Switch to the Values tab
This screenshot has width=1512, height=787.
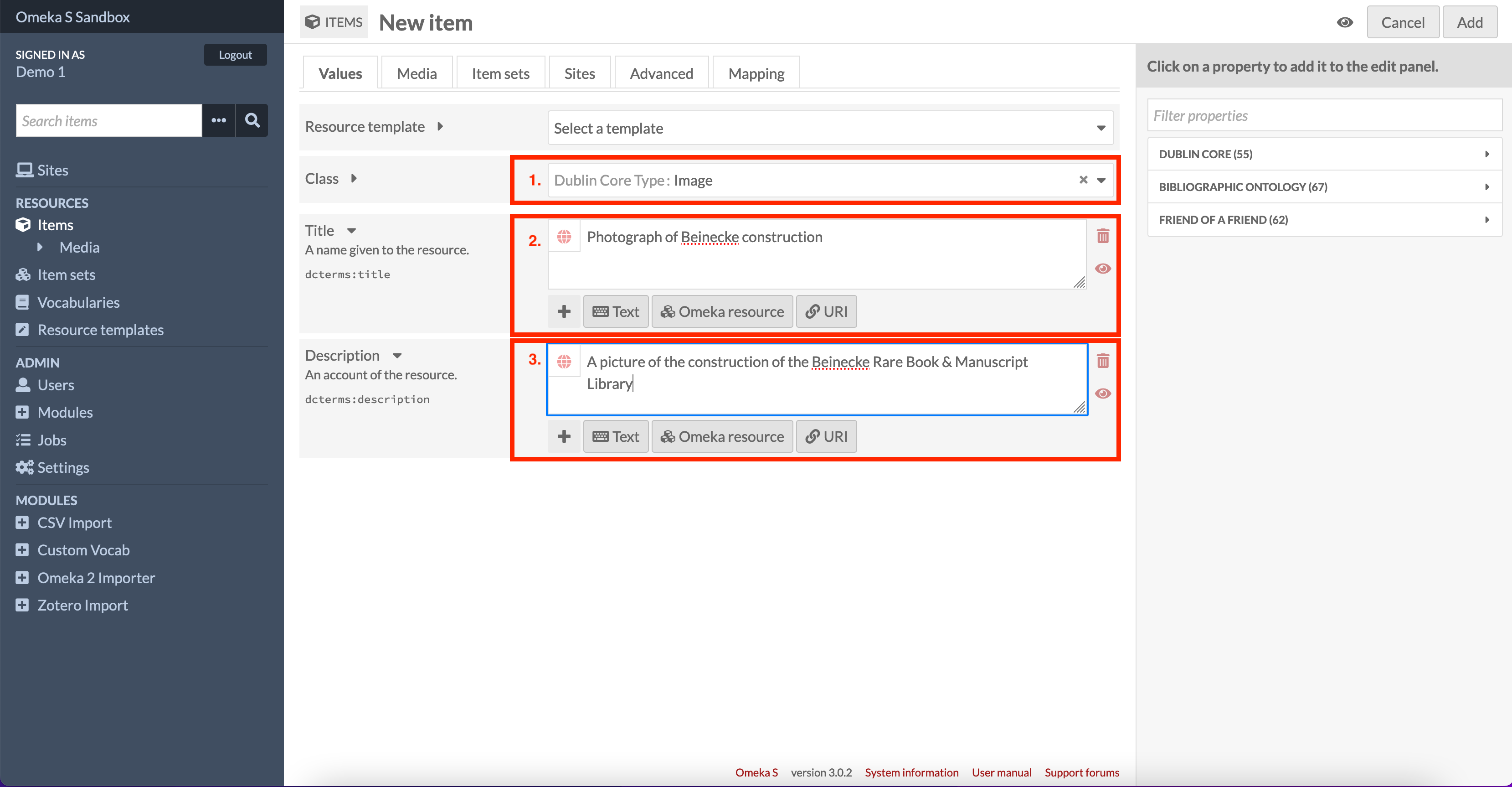340,73
